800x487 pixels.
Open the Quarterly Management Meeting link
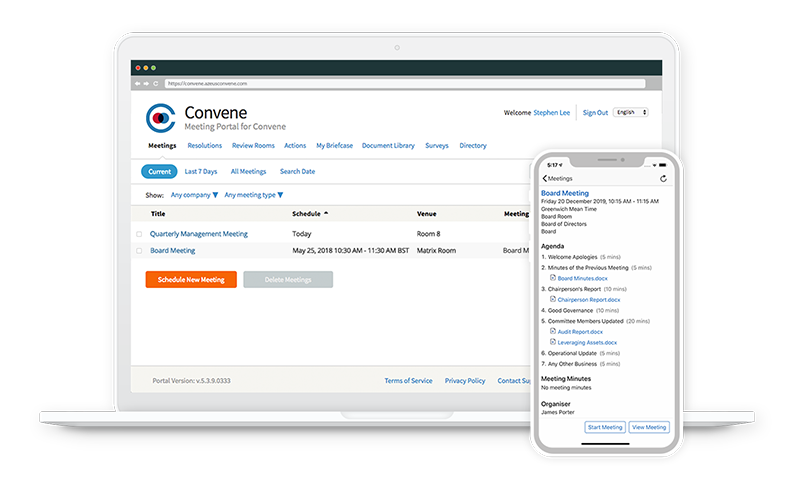click(198, 234)
